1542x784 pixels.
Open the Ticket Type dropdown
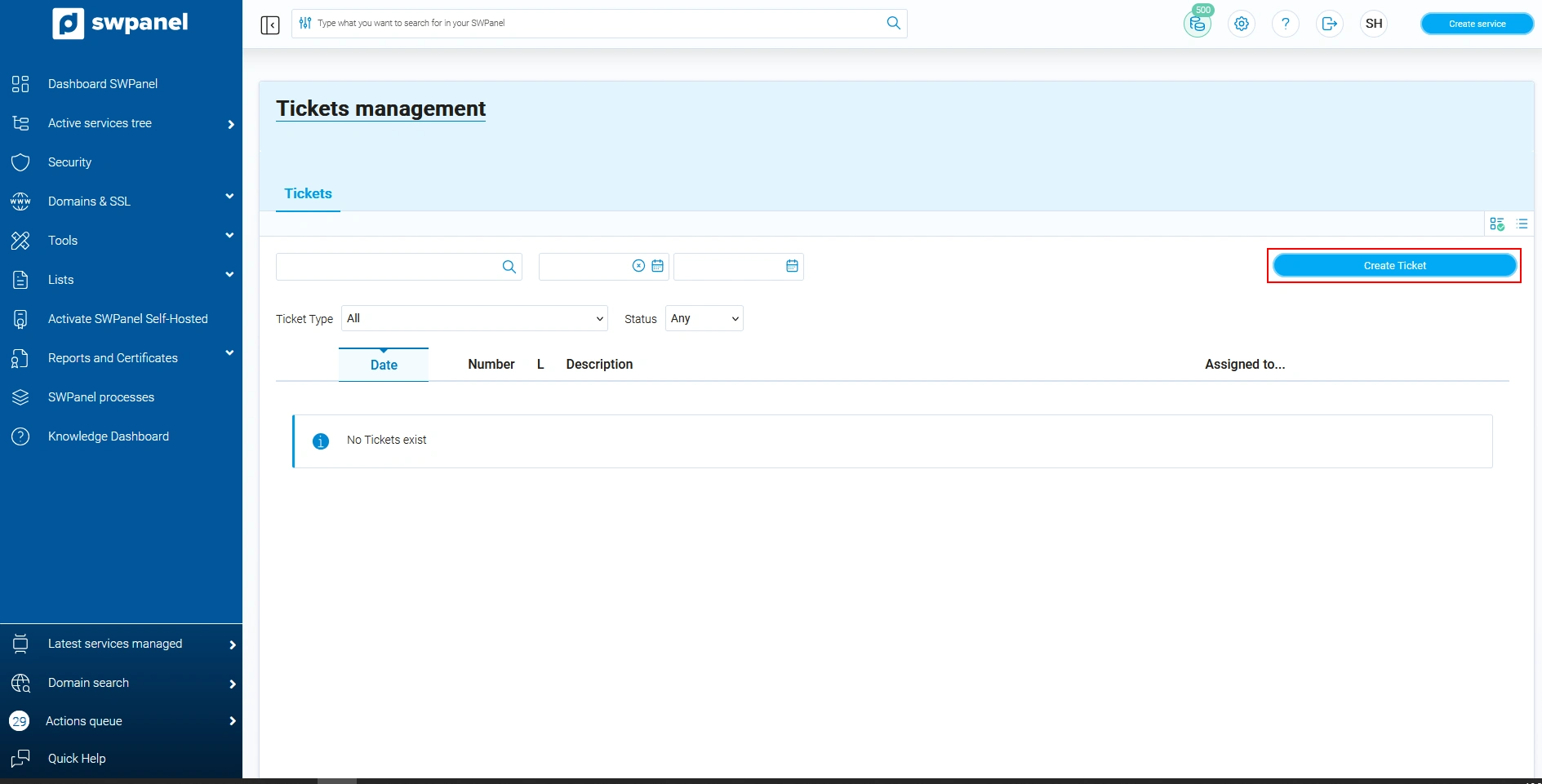click(x=474, y=318)
